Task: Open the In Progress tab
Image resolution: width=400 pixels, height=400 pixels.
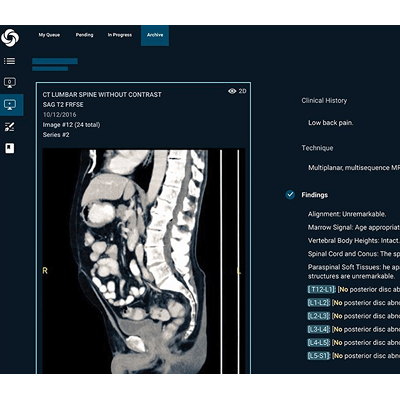Action: (120, 35)
